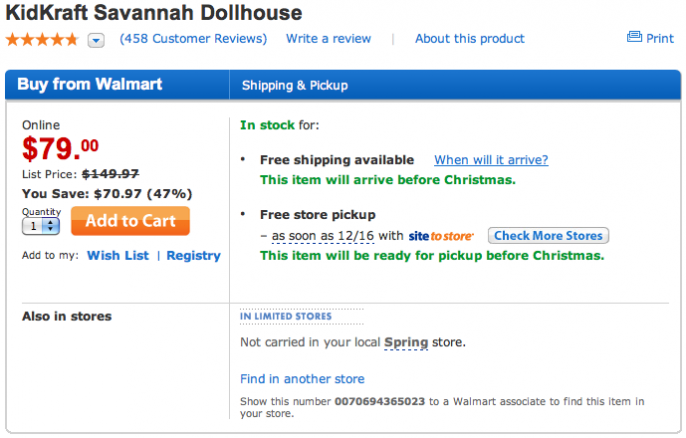Open the 458 Customer Reviews link
Screen dimensions: 686x438
point(193,39)
